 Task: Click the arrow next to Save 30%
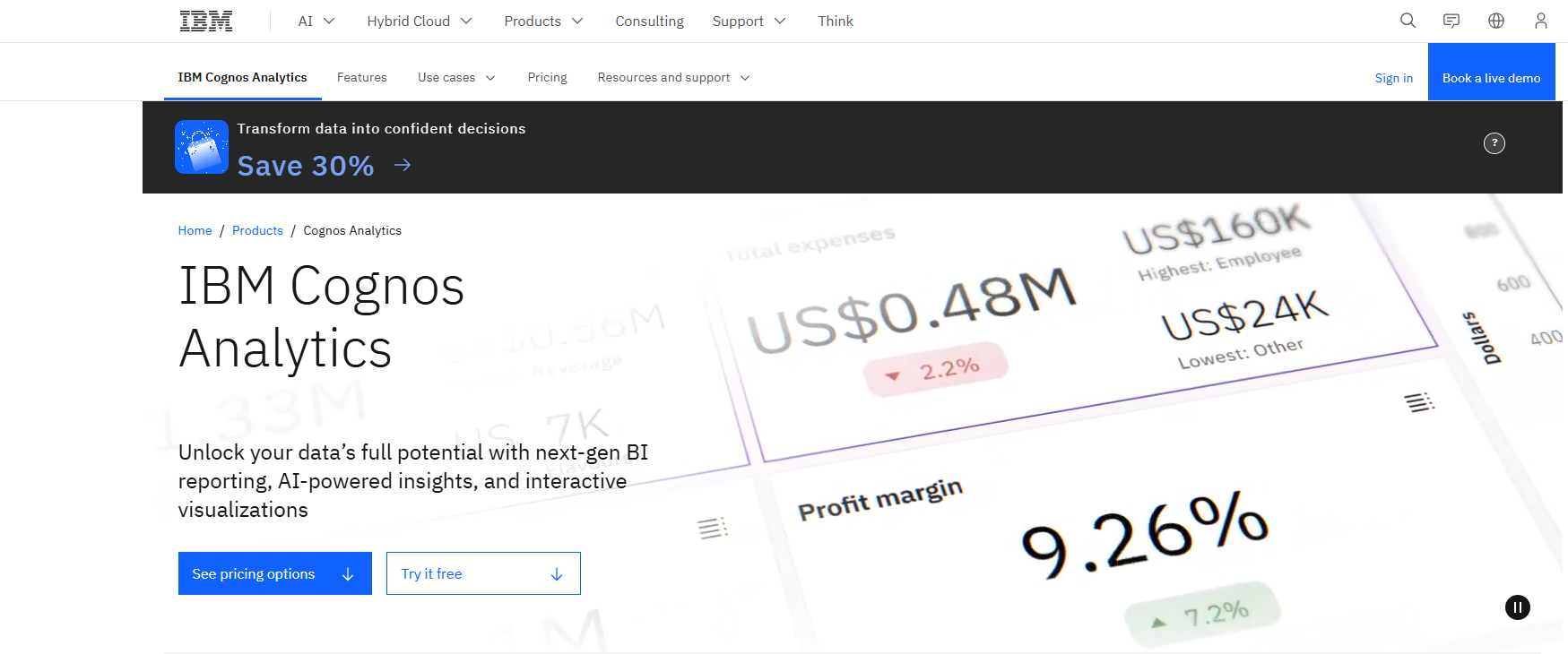(403, 165)
